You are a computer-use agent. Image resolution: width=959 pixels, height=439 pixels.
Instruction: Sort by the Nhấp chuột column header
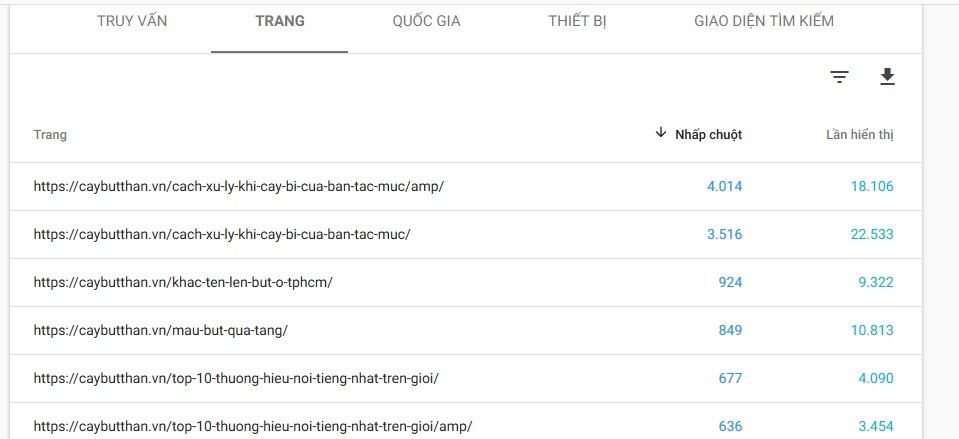pos(708,135)
